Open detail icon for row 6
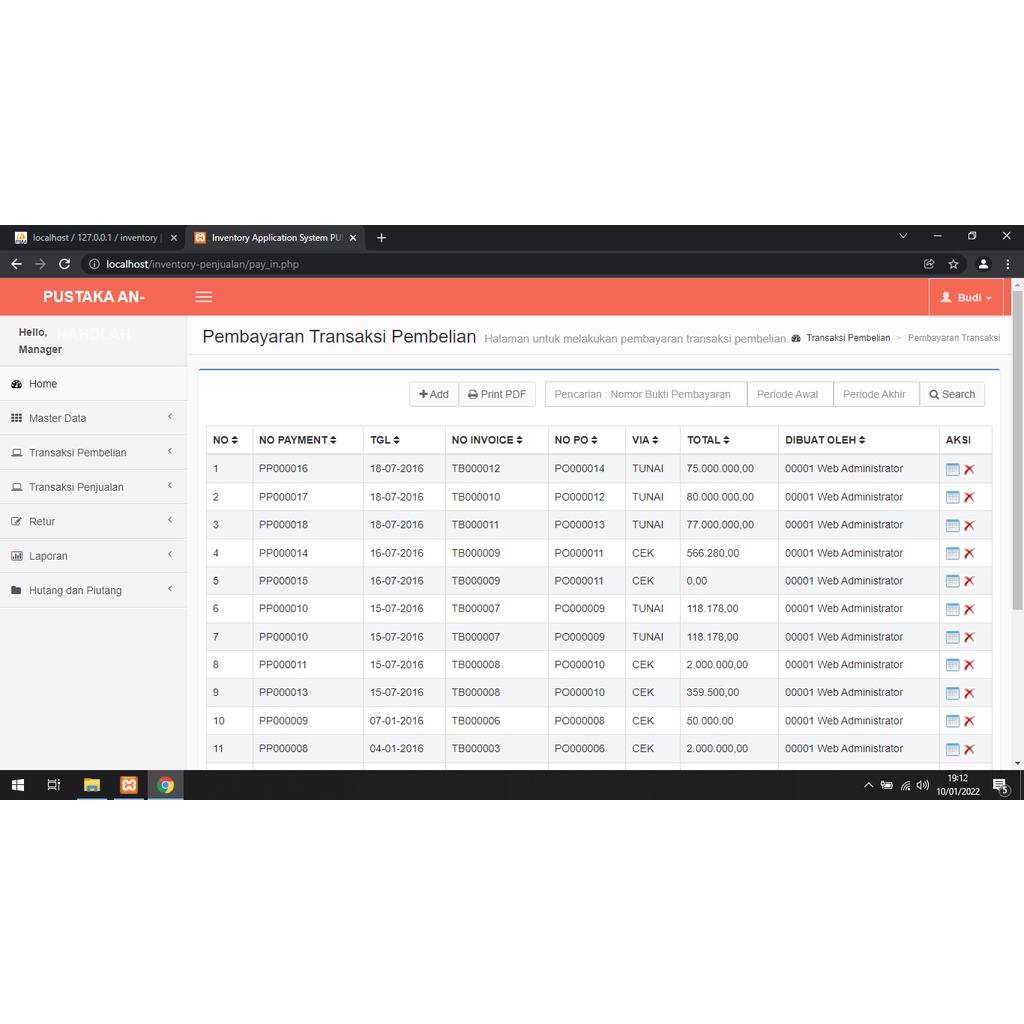1024x1024 pixels. (x=952, y=609)
